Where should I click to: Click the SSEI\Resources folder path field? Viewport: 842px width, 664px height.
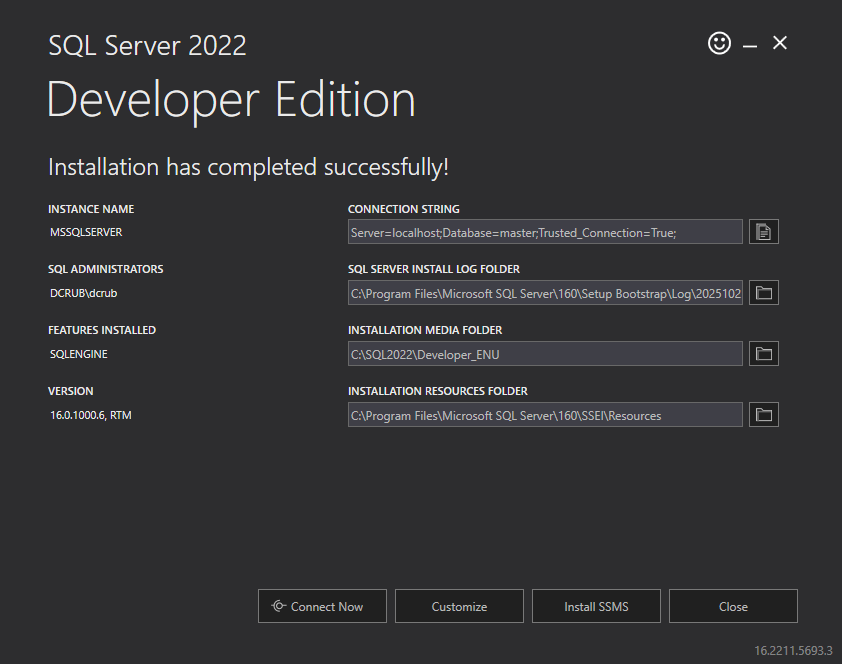(x=545, y=415)
